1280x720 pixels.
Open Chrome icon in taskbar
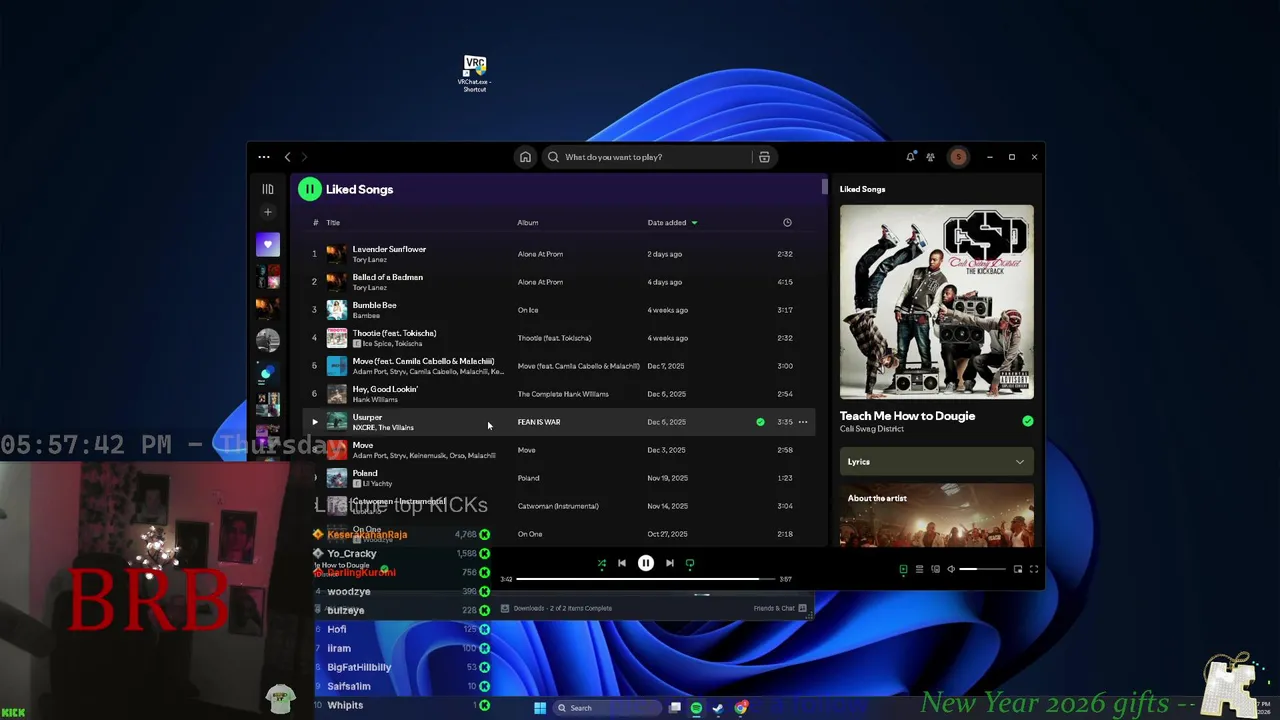coord(741,708)
